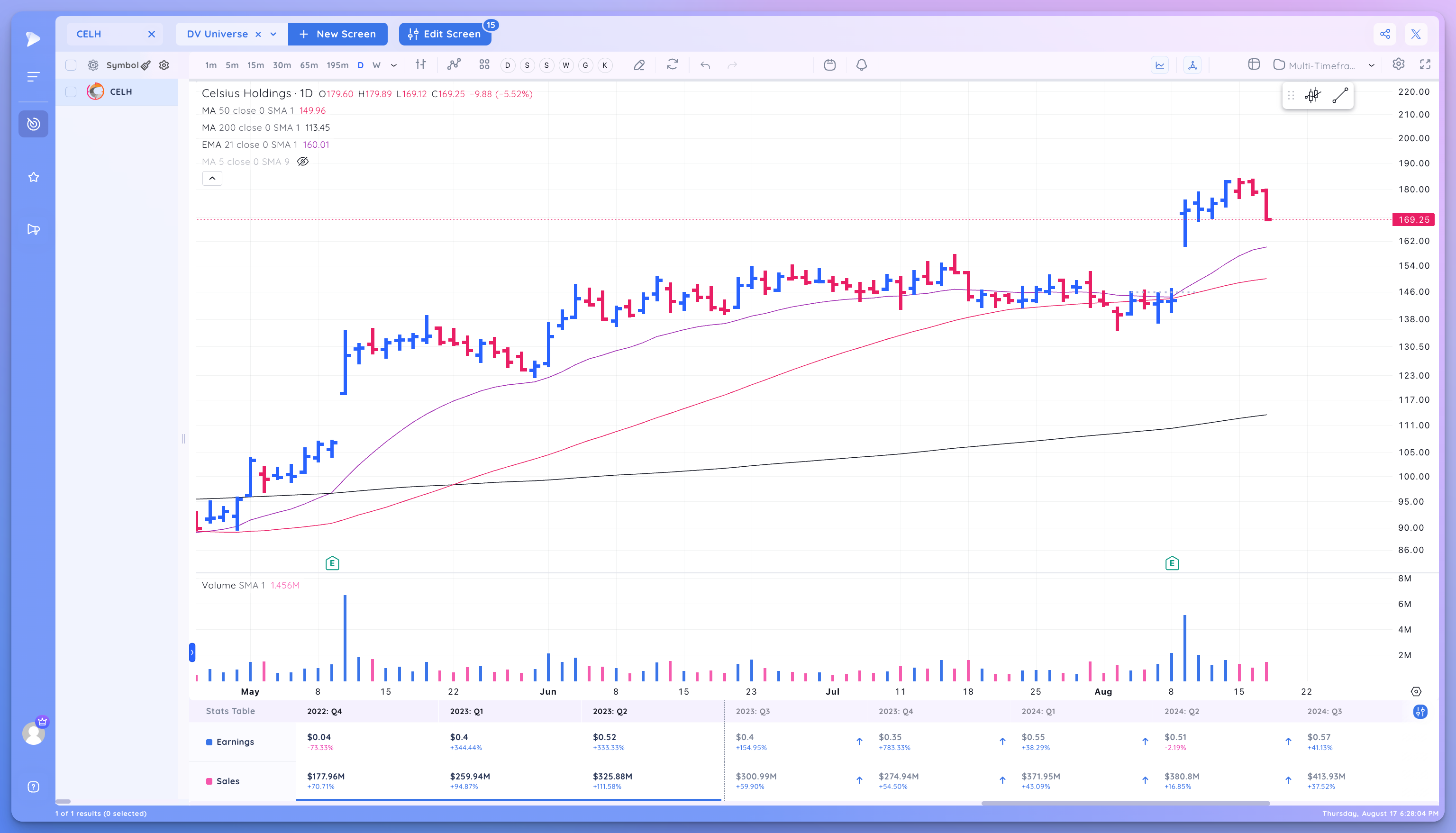This screenshot has height=833, width=1456.
Task: Toggle the K circle overlay button
Action: (605, 65)
